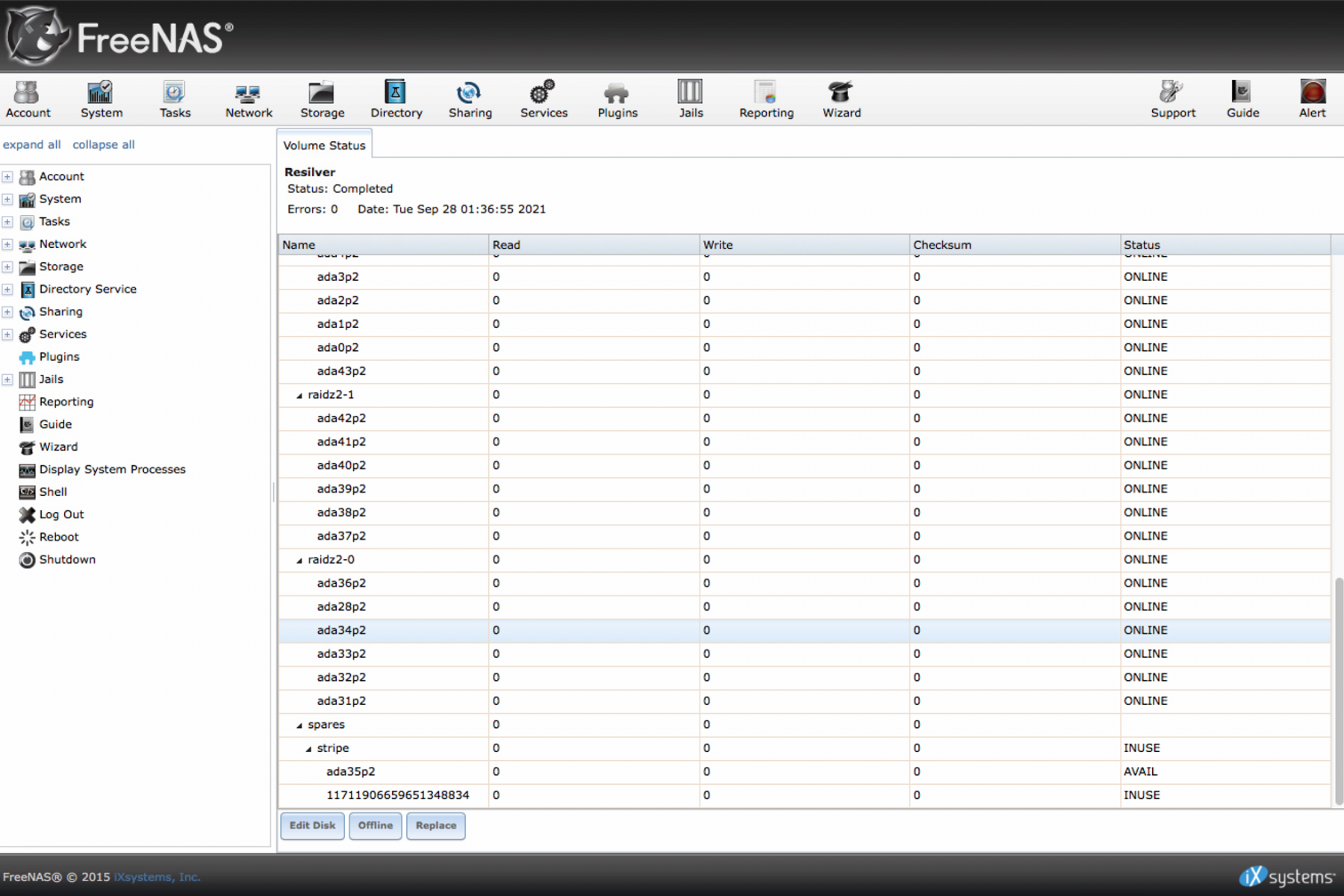Expand the Account node in sidebar tree
The width and height of the screenshot is (1344, 896).
[x=7, y=177]
